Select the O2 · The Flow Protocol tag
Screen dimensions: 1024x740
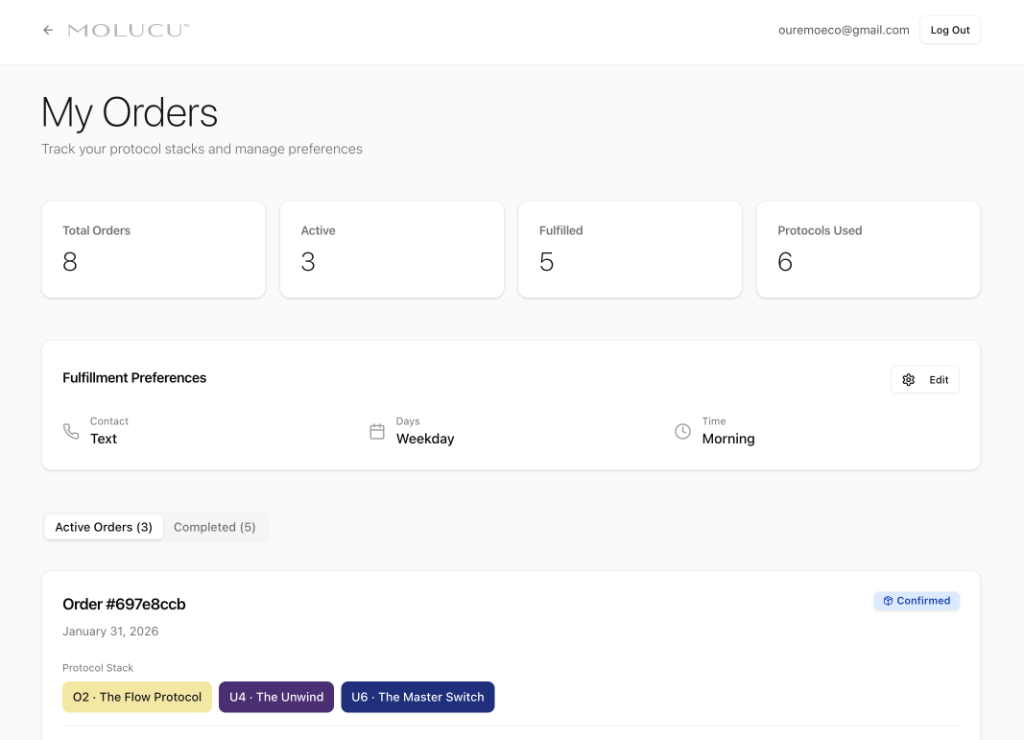click(137, 697)
